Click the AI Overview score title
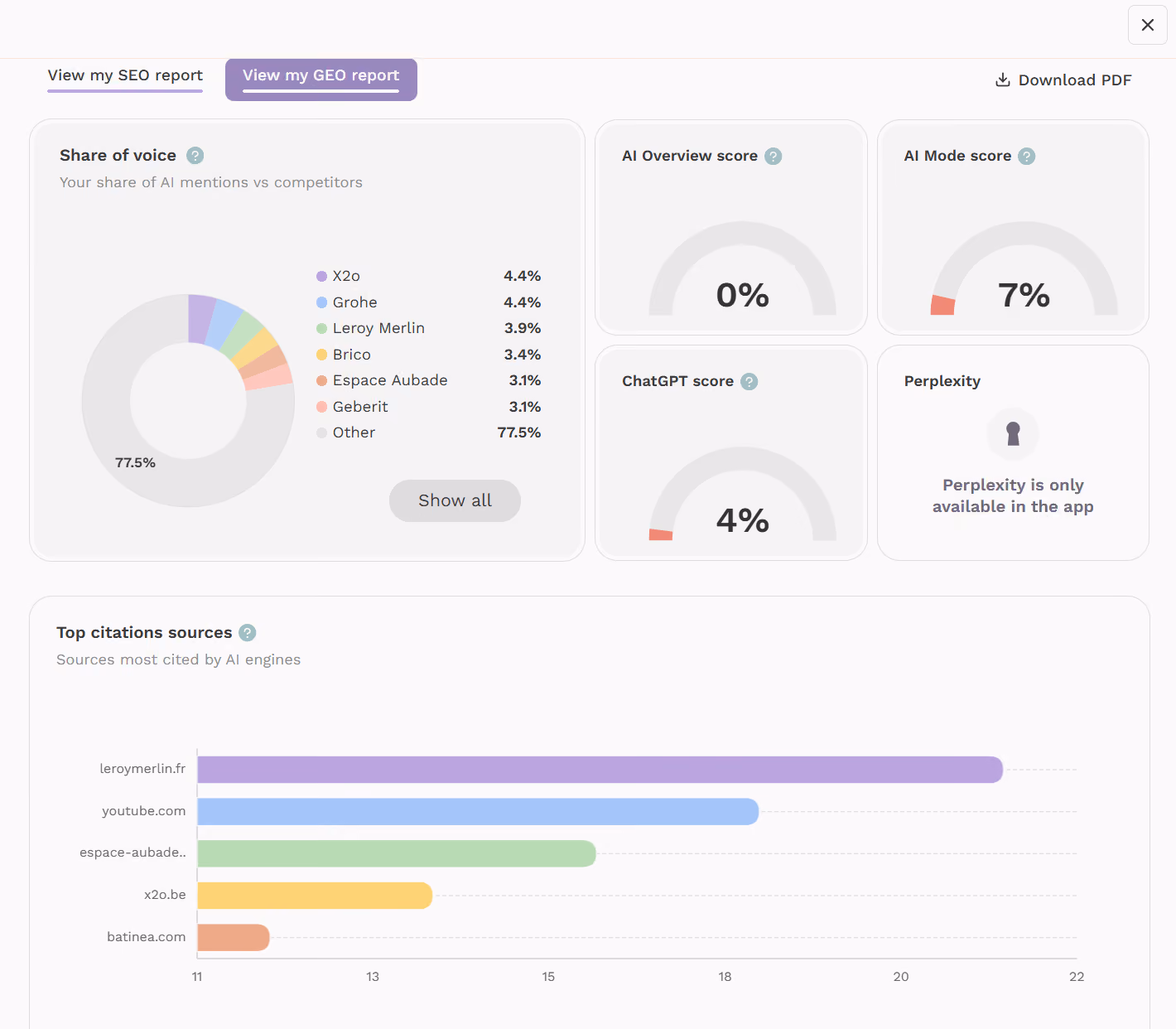This screenshot has height=1029, width=1176. 690,156
